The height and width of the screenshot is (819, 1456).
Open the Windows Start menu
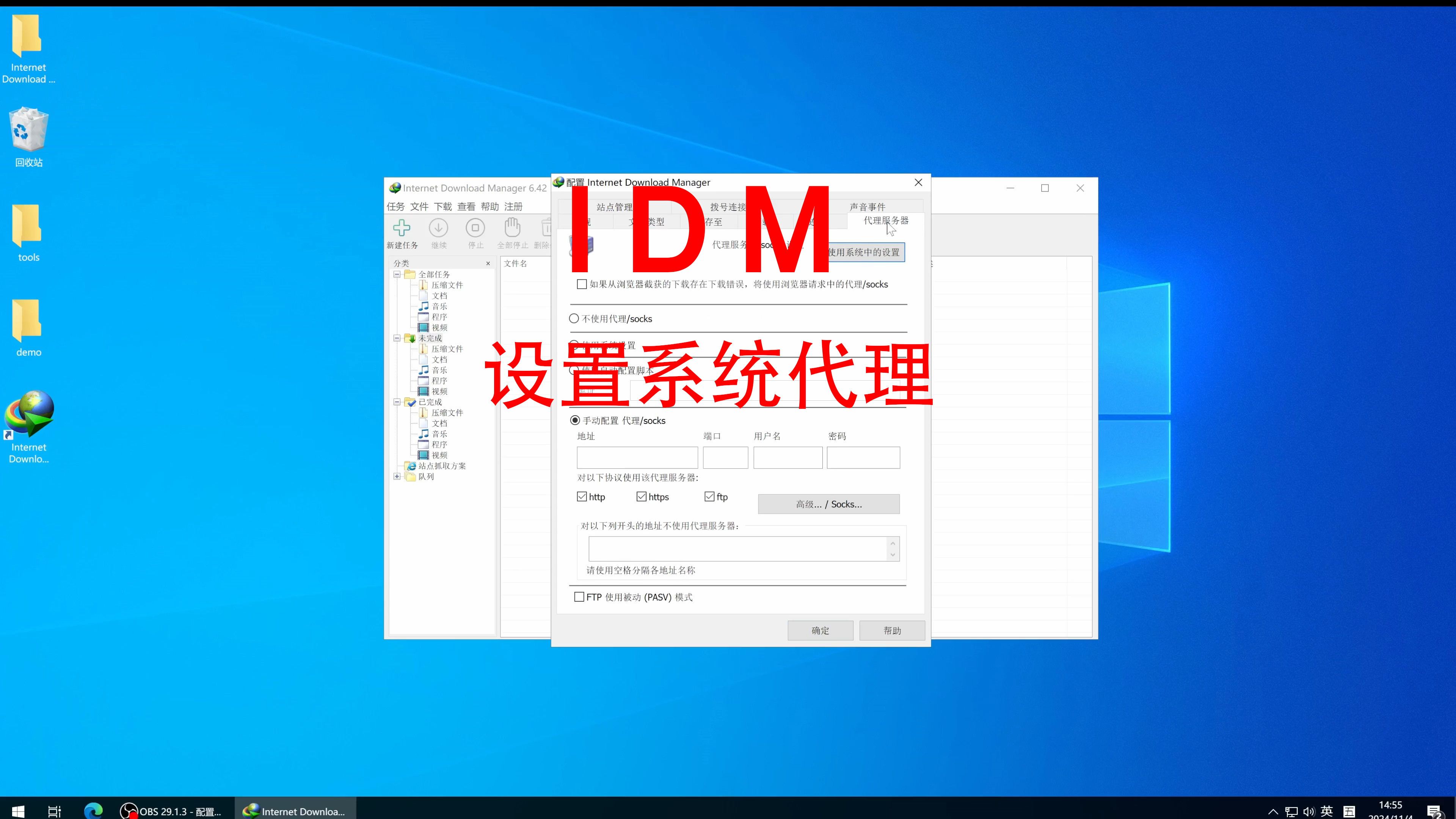tap(17, 811)
